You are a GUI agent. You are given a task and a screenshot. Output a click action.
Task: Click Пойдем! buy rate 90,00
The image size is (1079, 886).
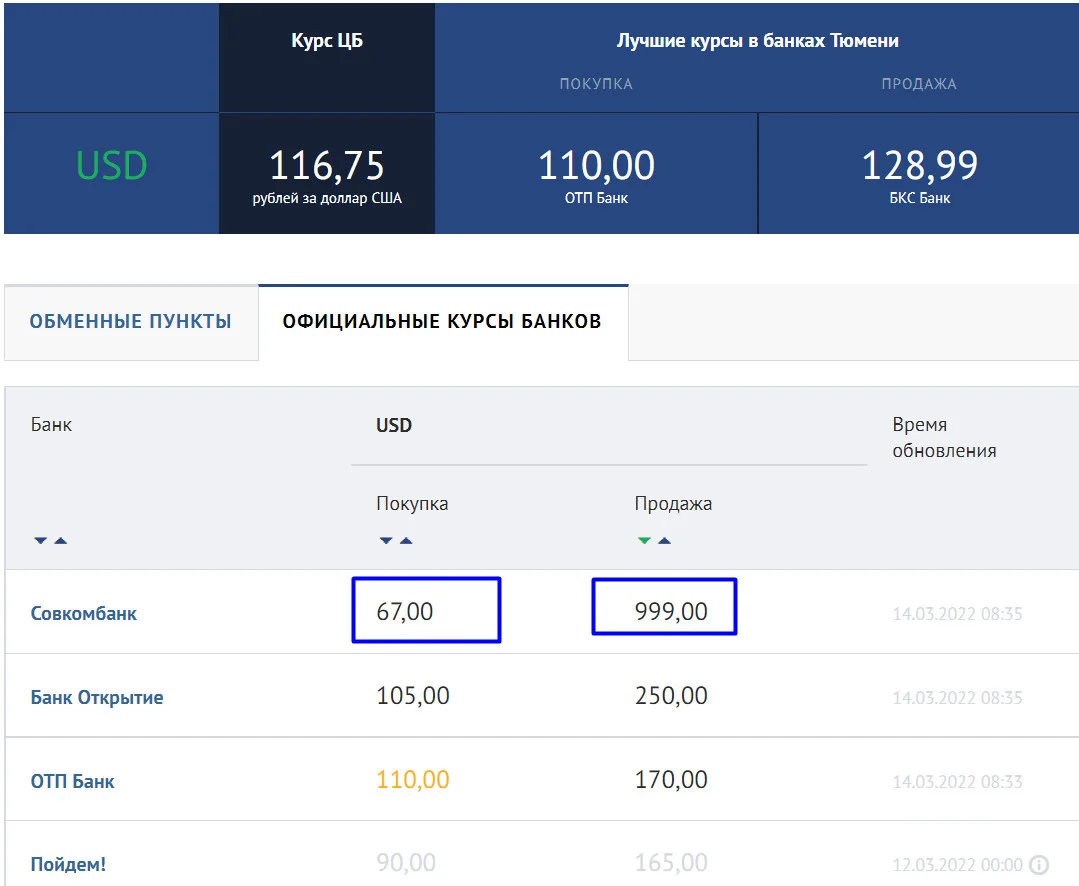(406, 863)
